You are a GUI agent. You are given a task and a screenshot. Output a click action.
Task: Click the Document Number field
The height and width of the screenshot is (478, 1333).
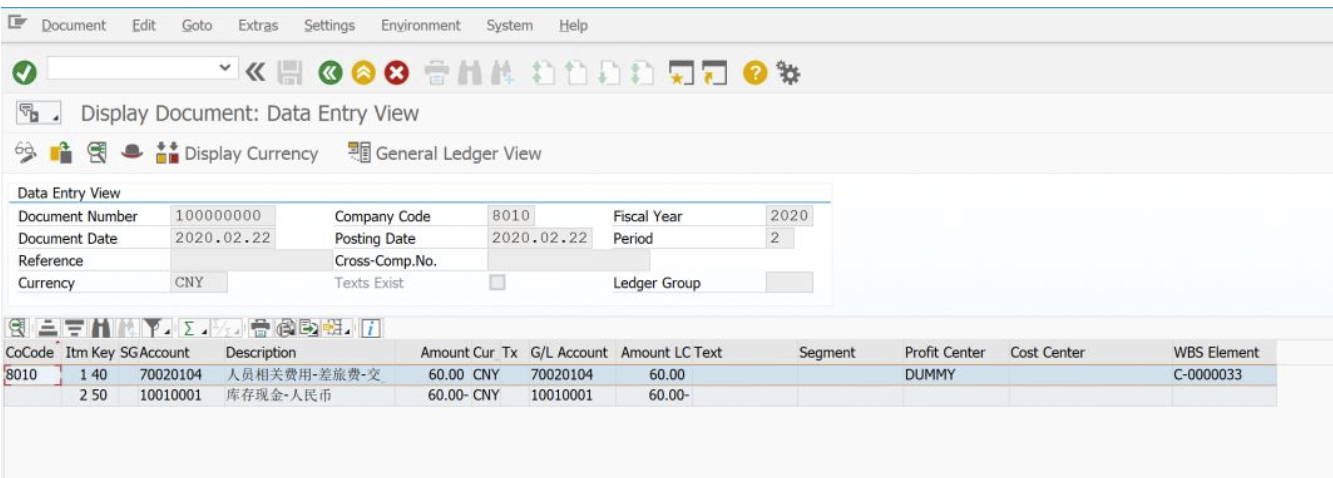222,216
